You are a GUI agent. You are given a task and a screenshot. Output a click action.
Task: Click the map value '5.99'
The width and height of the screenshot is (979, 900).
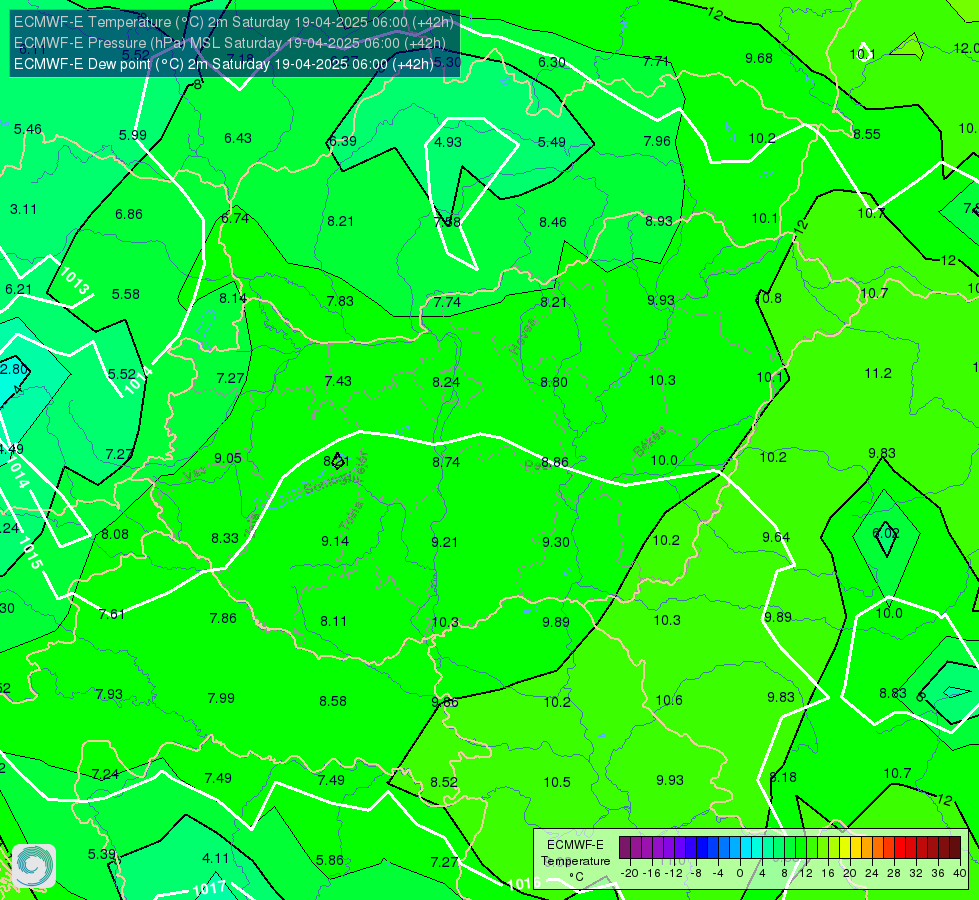[x=132, y=136]
